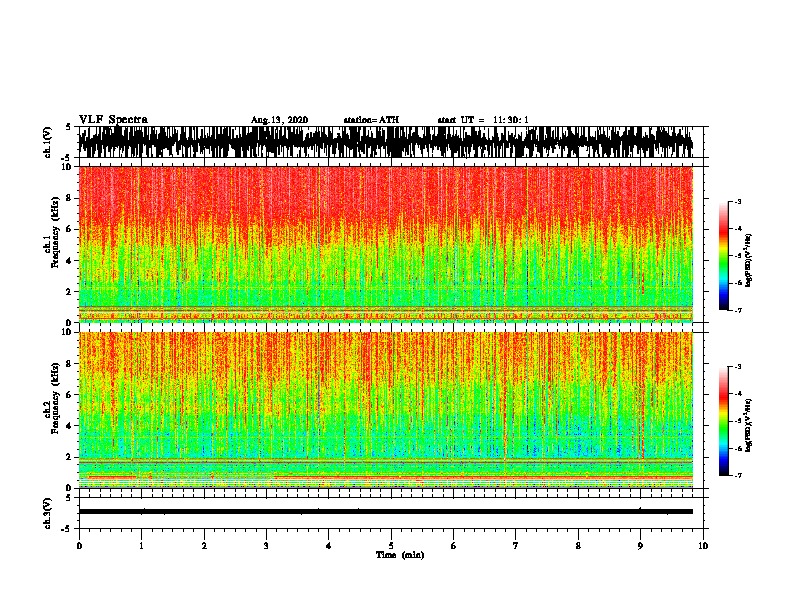Click the time axis tick label "7"
The width and height of the screenshot is (792, 612).
pyautogui.click(x=516, y=546)
